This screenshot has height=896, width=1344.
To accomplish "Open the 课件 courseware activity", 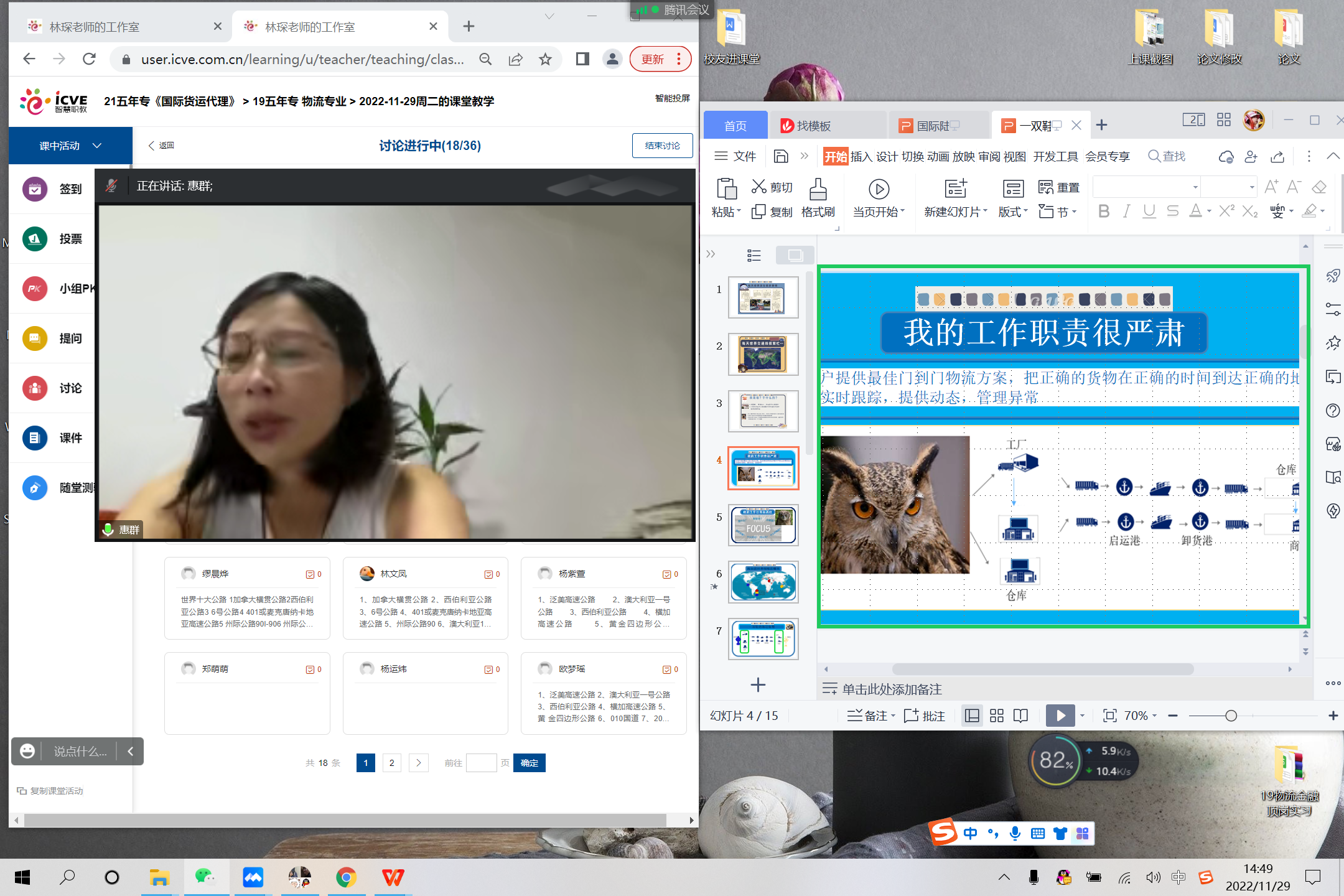I will pyautogui.click(x=52, y=438).
